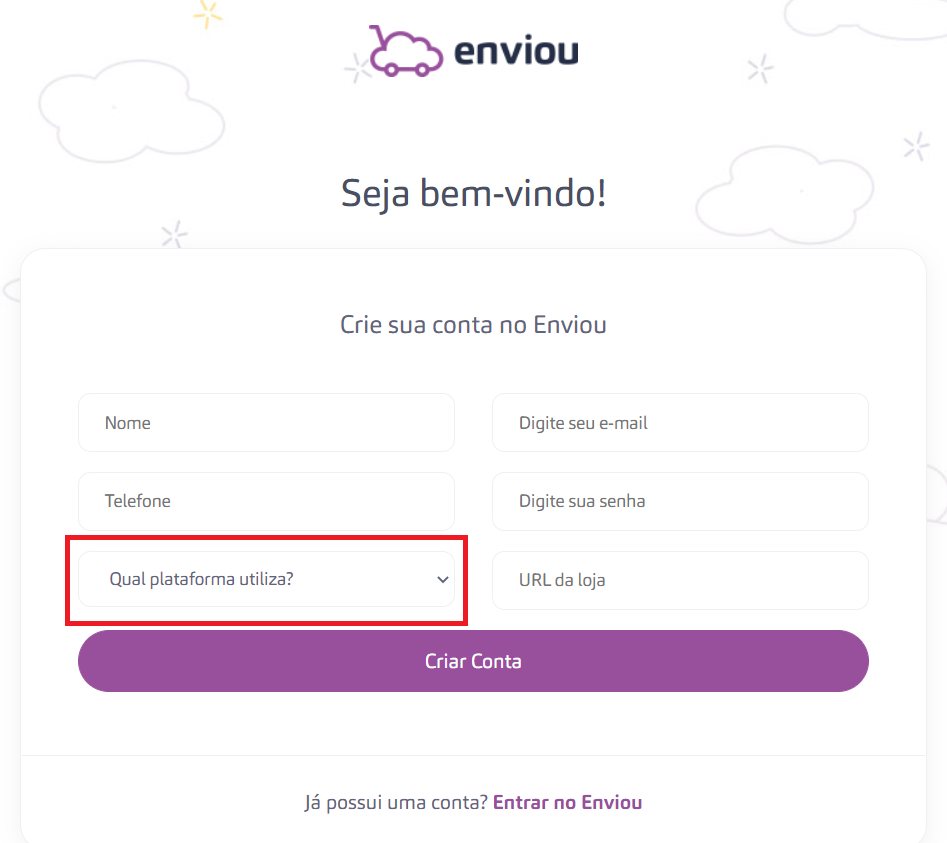Submit with the Criar Conta button
This screenshot has width=947, height=843.
coord(474,661)
